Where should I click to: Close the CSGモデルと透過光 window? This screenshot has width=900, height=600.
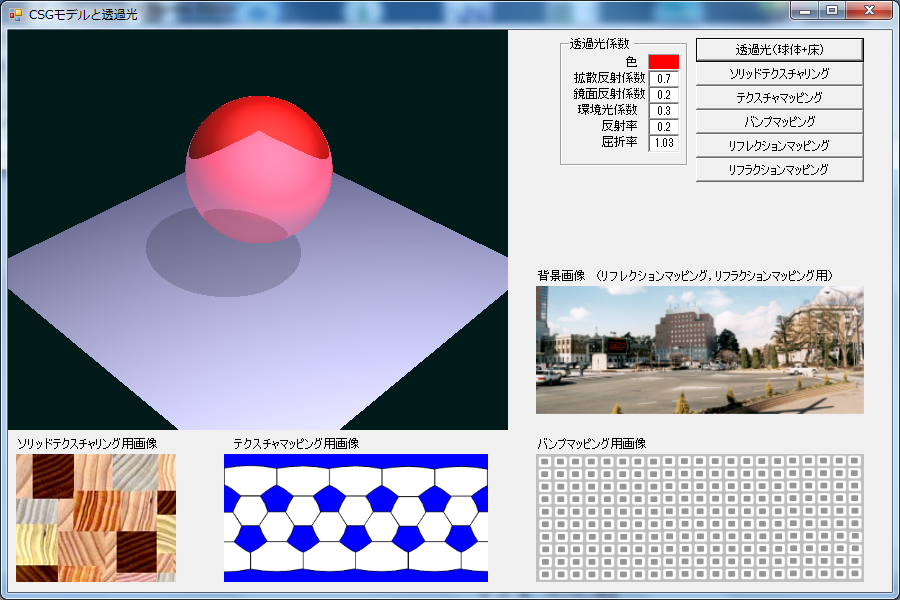869,10
